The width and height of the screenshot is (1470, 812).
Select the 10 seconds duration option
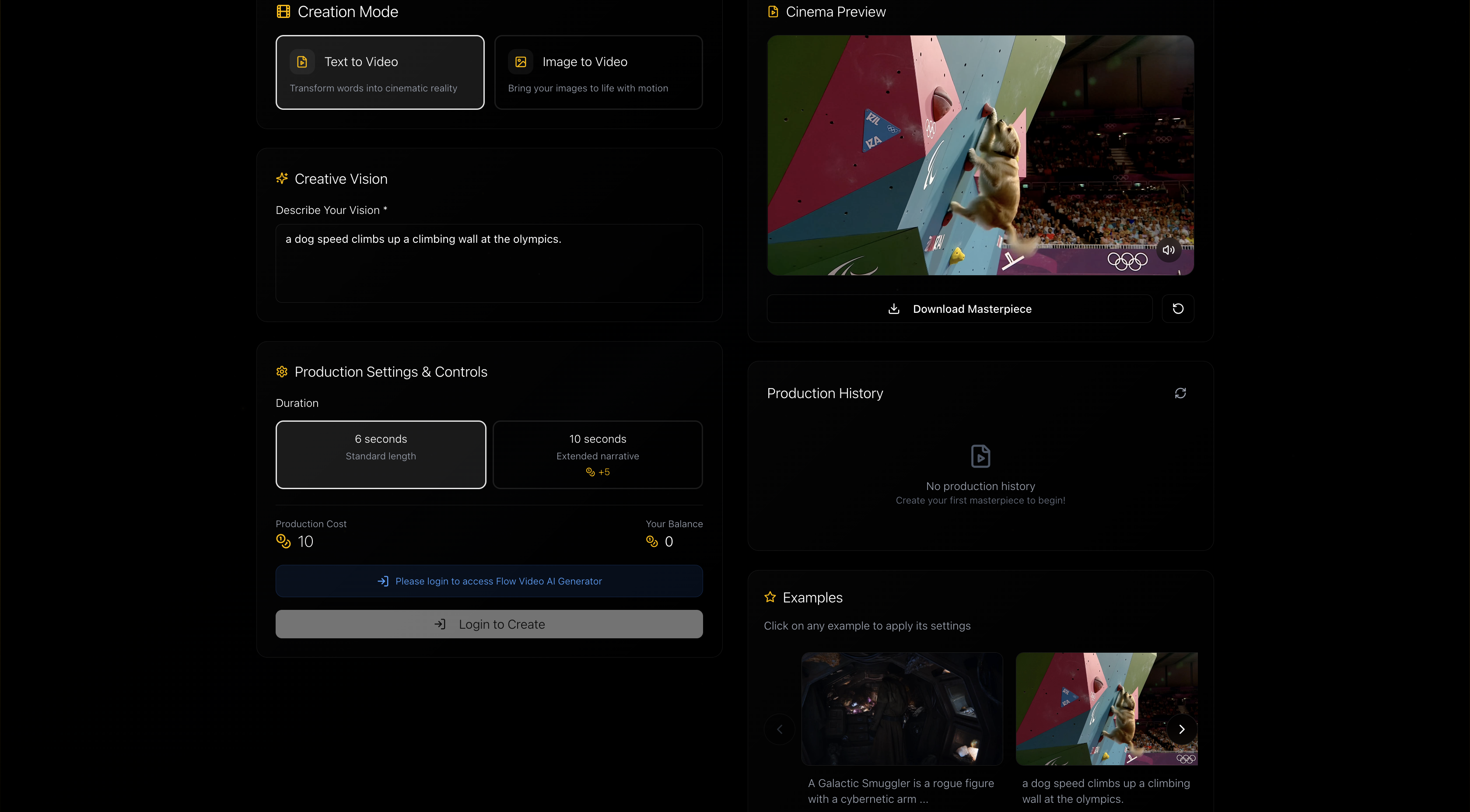[598, 454]
